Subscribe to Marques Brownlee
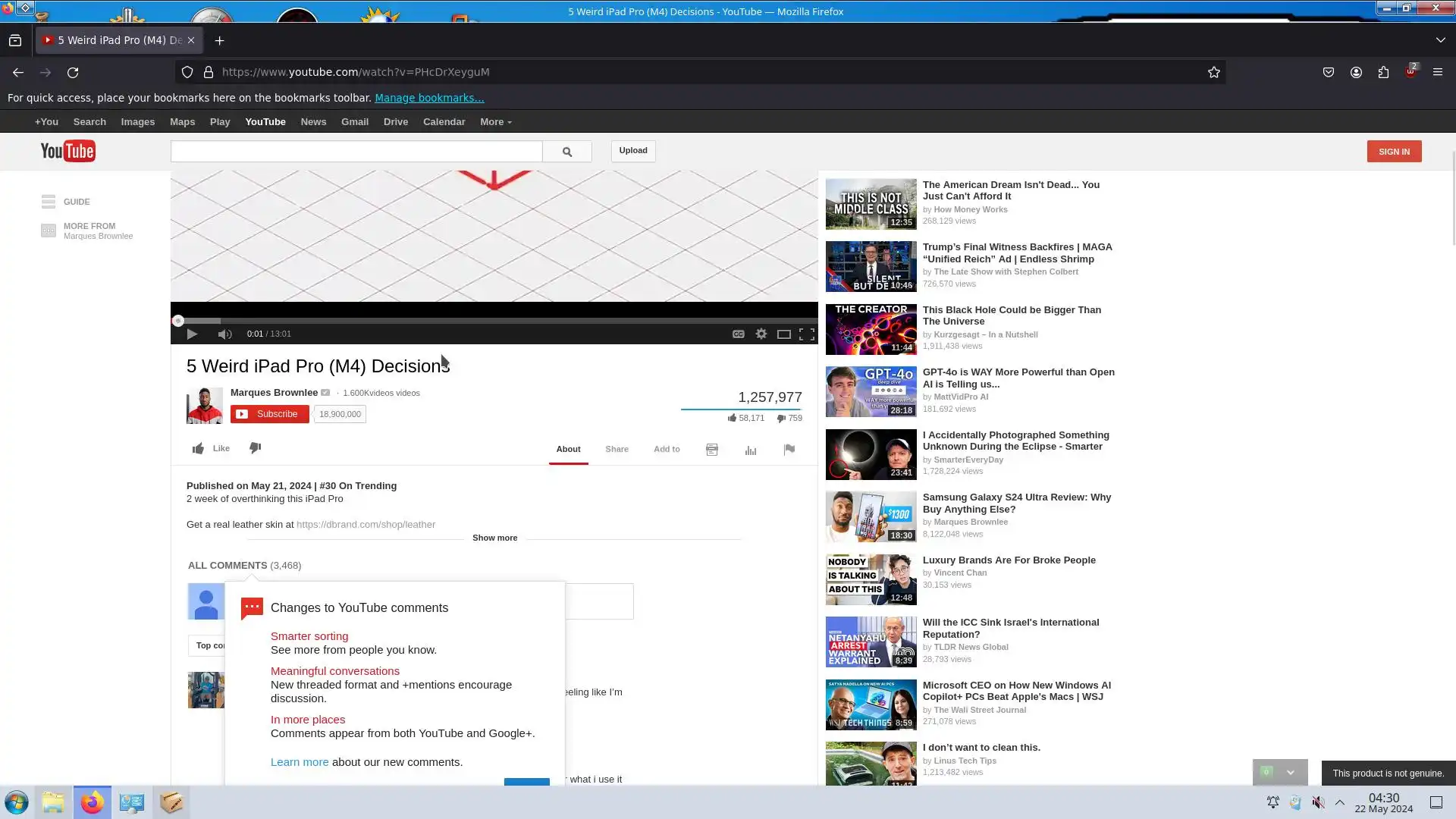Viewport: 1456px width, 819px height. pos(269,414)
